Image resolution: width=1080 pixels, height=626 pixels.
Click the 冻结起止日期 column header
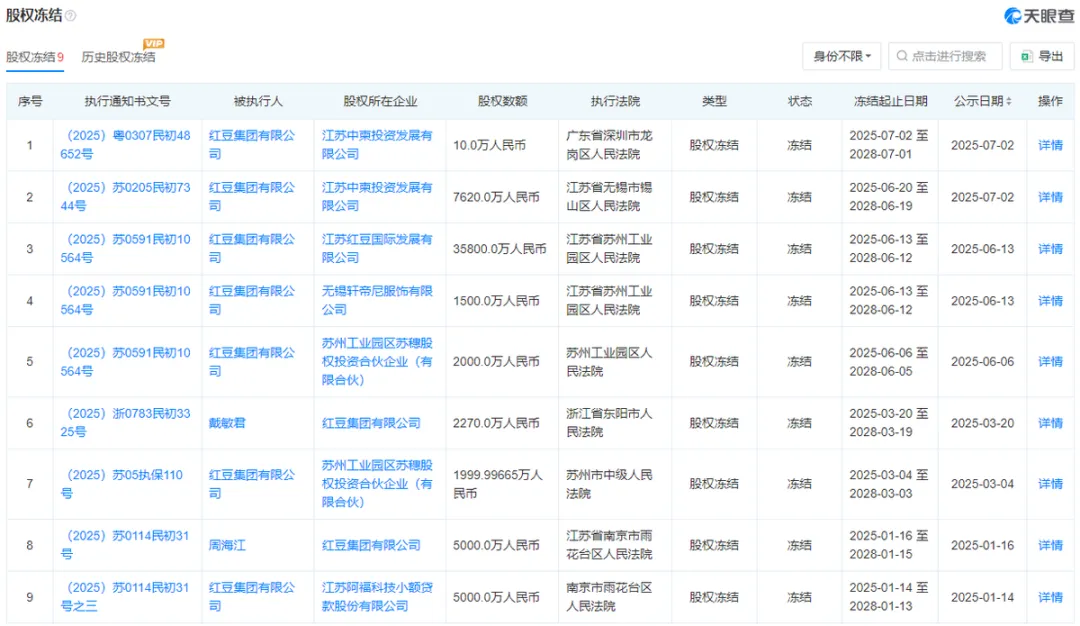(x=890, y=101)
